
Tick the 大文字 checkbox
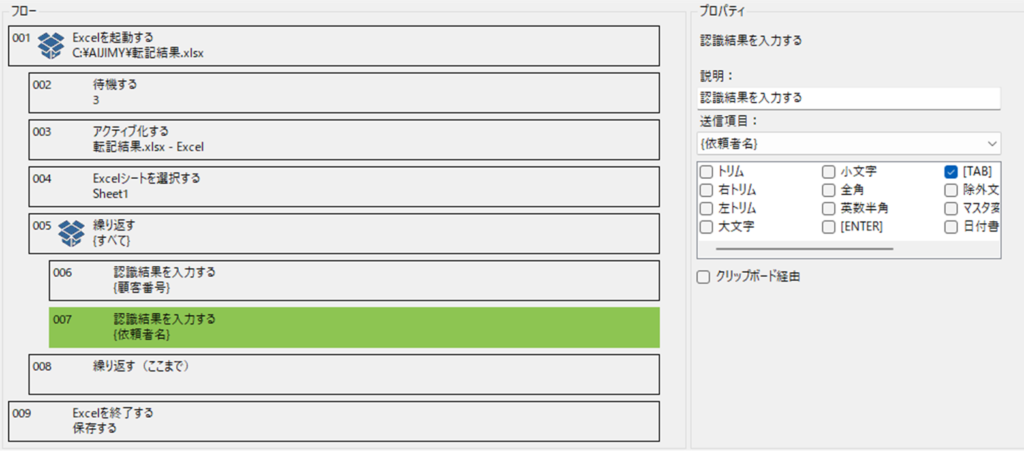click(707, 227)
